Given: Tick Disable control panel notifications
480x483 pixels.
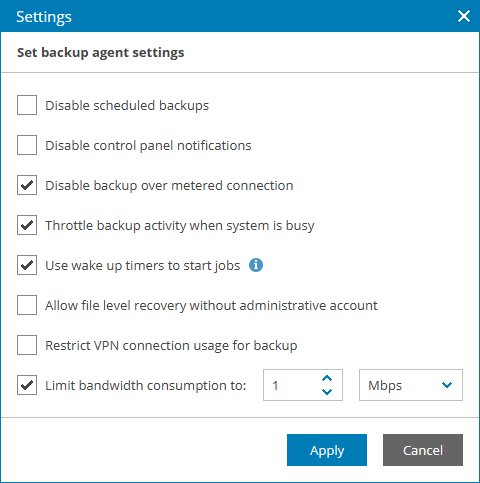Looking at the screenshot, I should [x=27, y=145].
